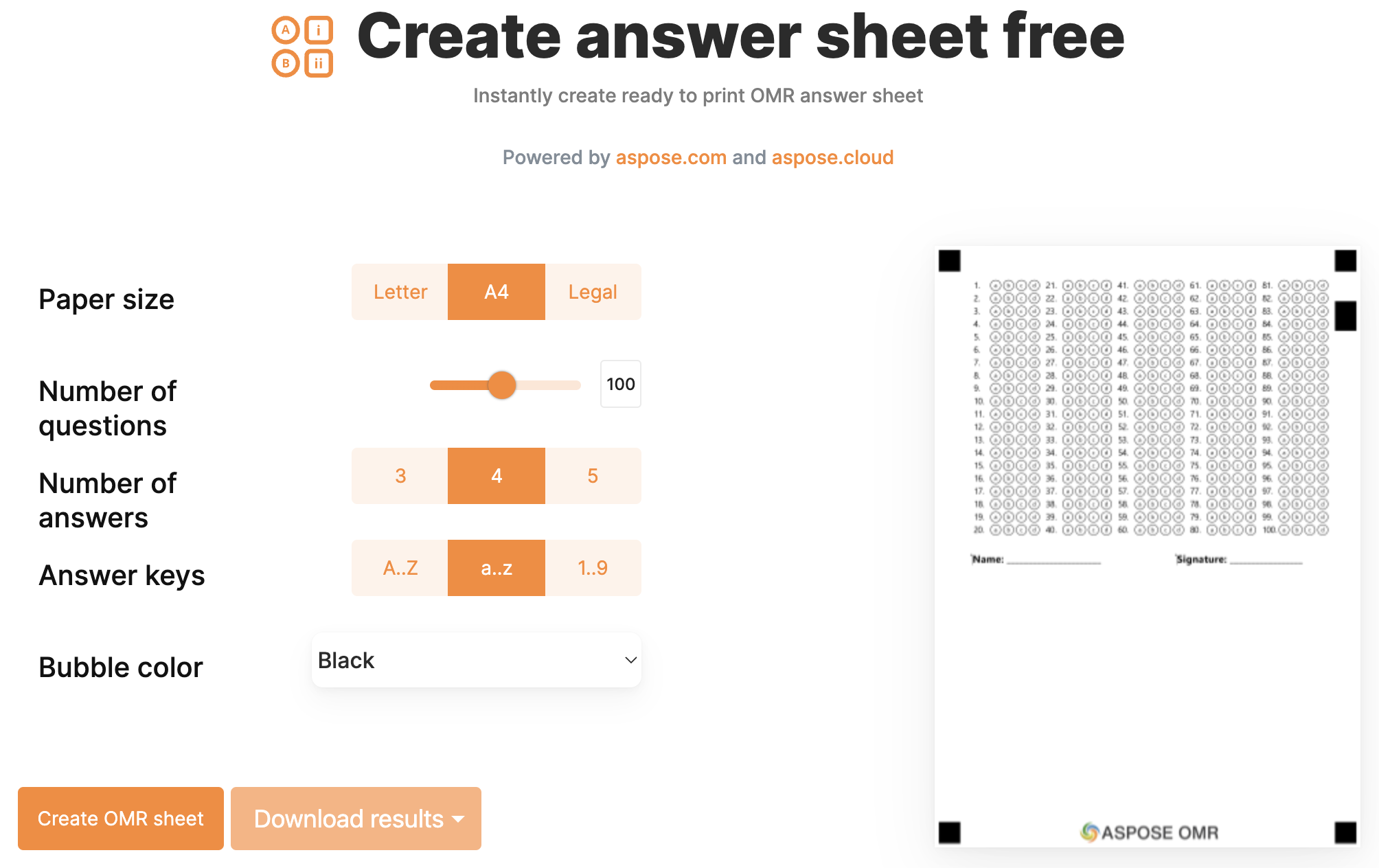Click the OMR app logo icon
This screenshot has width=1379, height=868.
coord(302,47)
